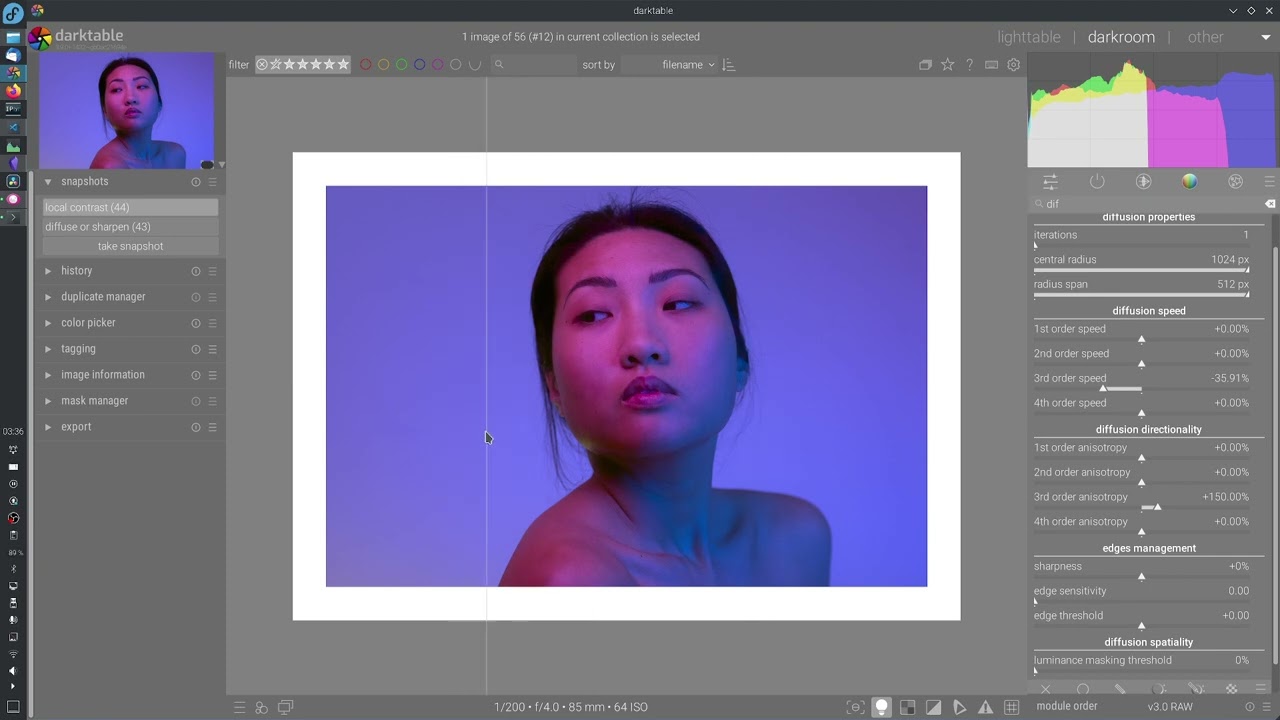Click the navigation preview thumbnail
Viewport: 1280px width, 720px height.
pos(126,112)
